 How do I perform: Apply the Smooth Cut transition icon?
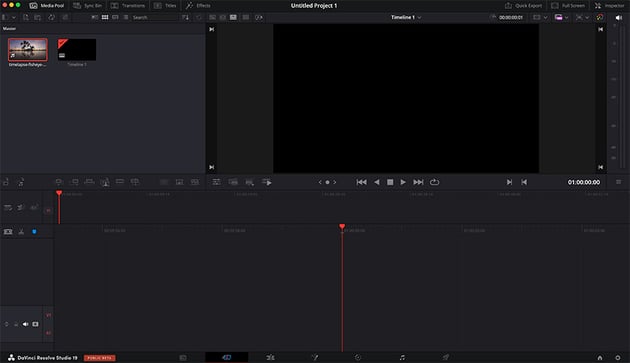(195, 182)
